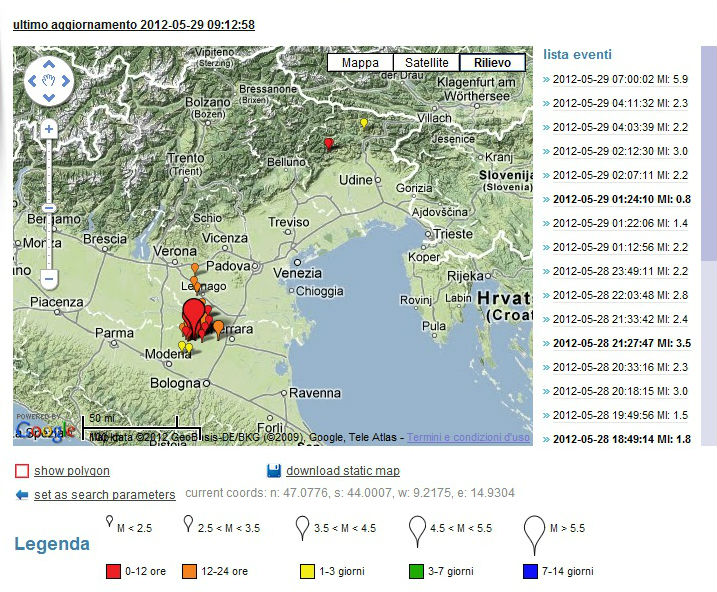This screenshot has height=592, width=717.
Task: Click the Bologna label on map
Action: [175, 383]
